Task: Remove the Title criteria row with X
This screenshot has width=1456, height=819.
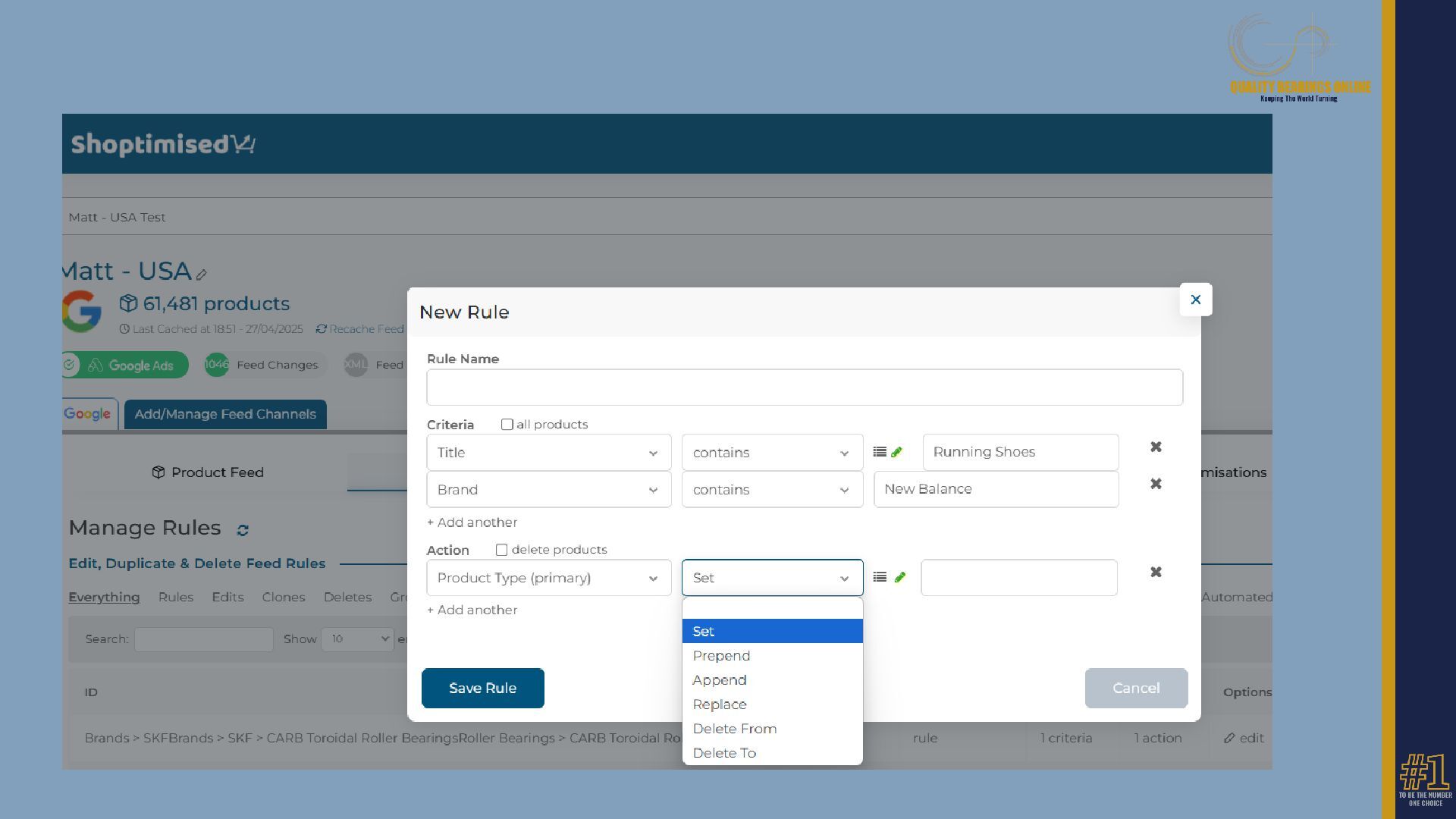Action: click(x=1156, y=447)
